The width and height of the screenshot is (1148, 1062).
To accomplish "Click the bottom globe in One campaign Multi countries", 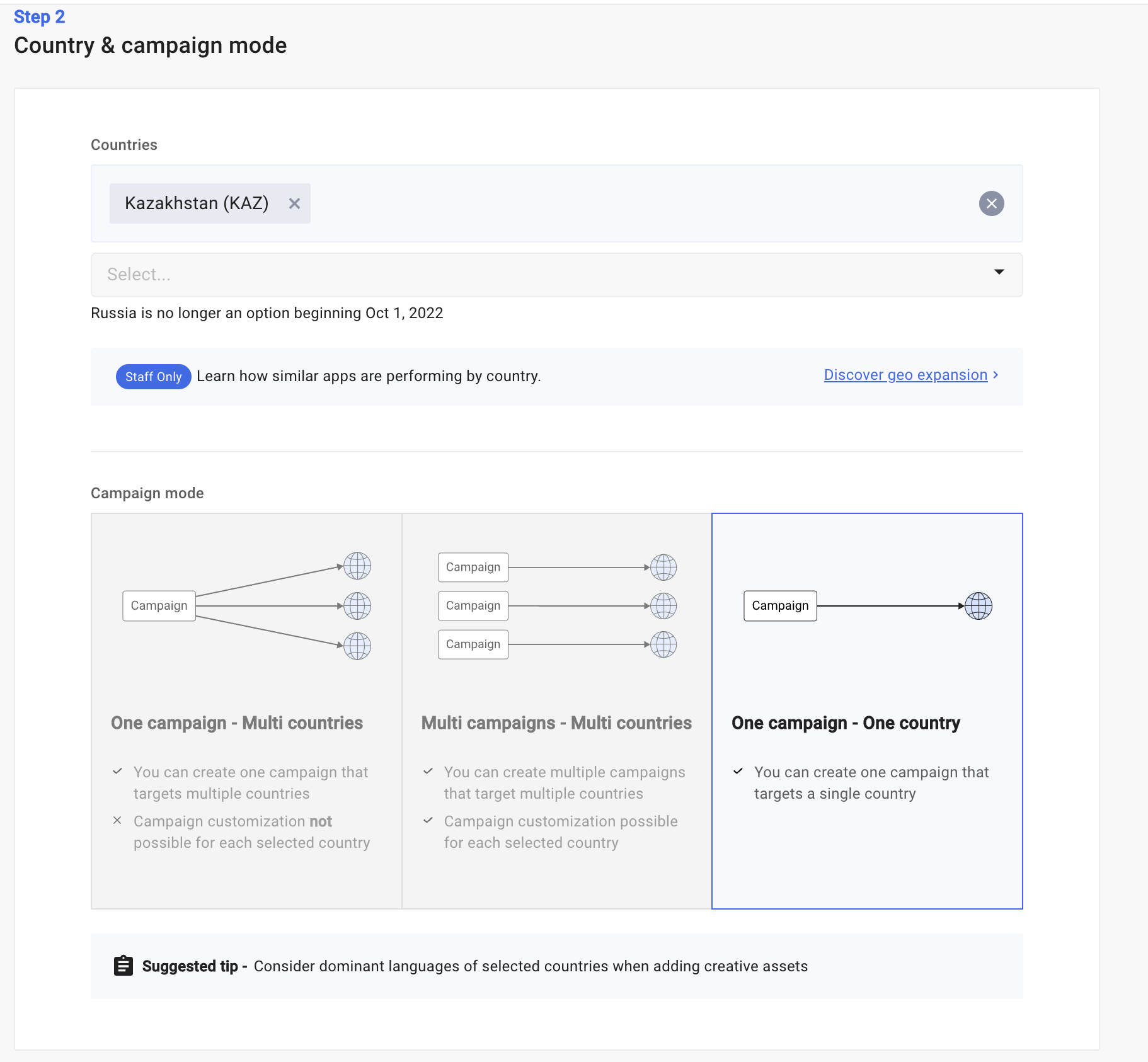I will click(x=357, y=646).
